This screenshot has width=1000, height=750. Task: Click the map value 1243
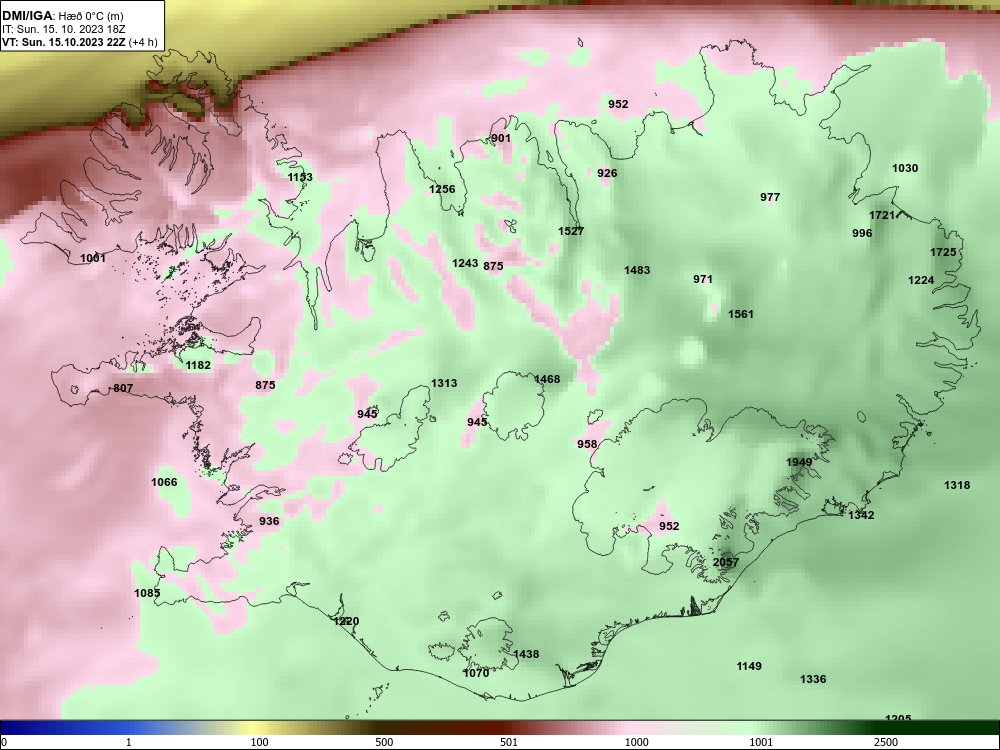pos(465,263)
